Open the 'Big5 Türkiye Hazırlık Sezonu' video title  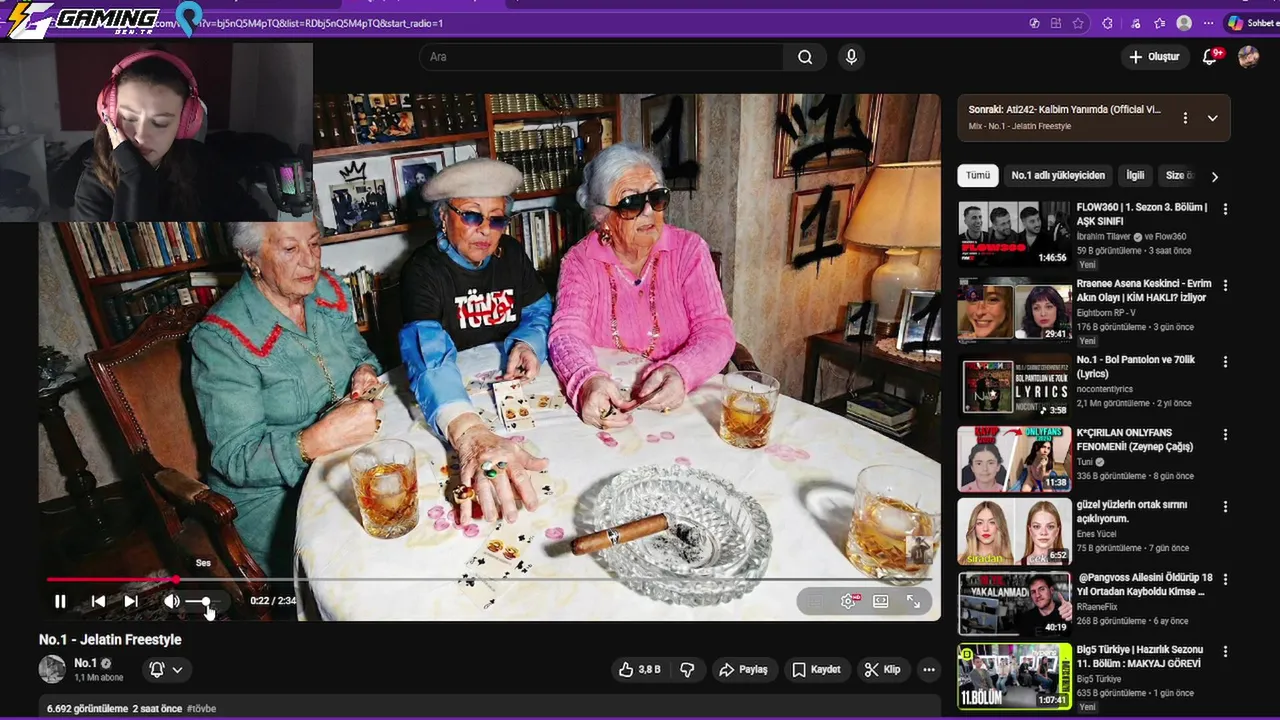pos(1140,656)
